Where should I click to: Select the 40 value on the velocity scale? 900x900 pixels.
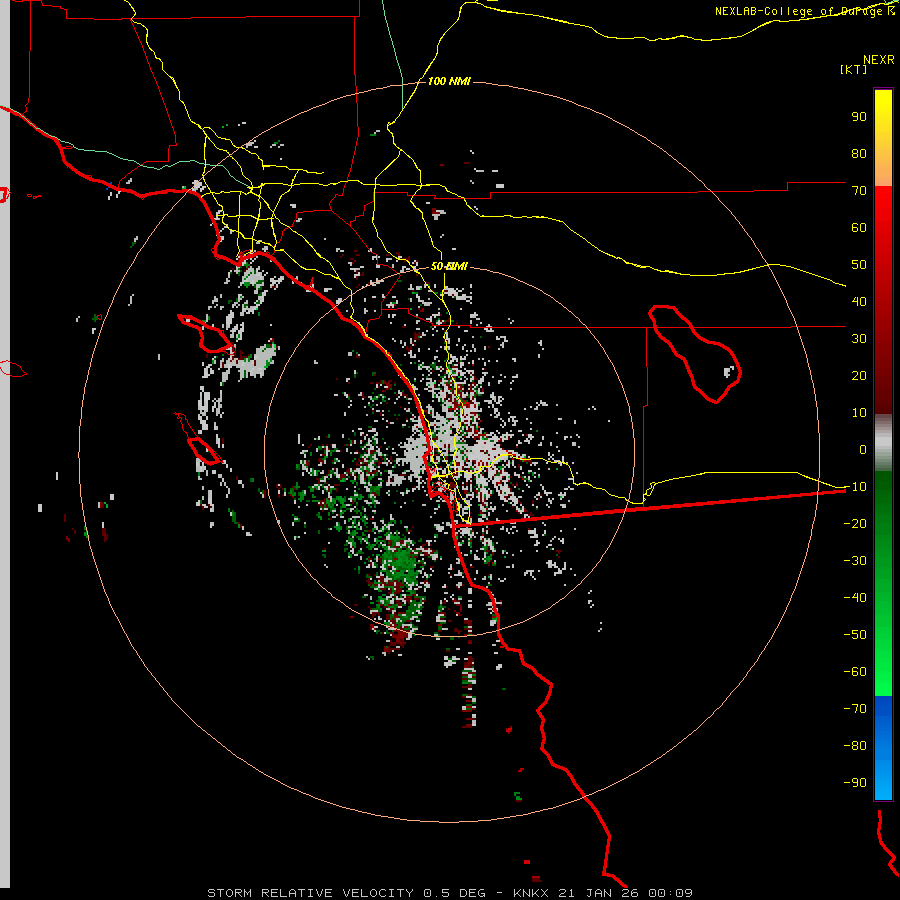(x=859, y=301)
